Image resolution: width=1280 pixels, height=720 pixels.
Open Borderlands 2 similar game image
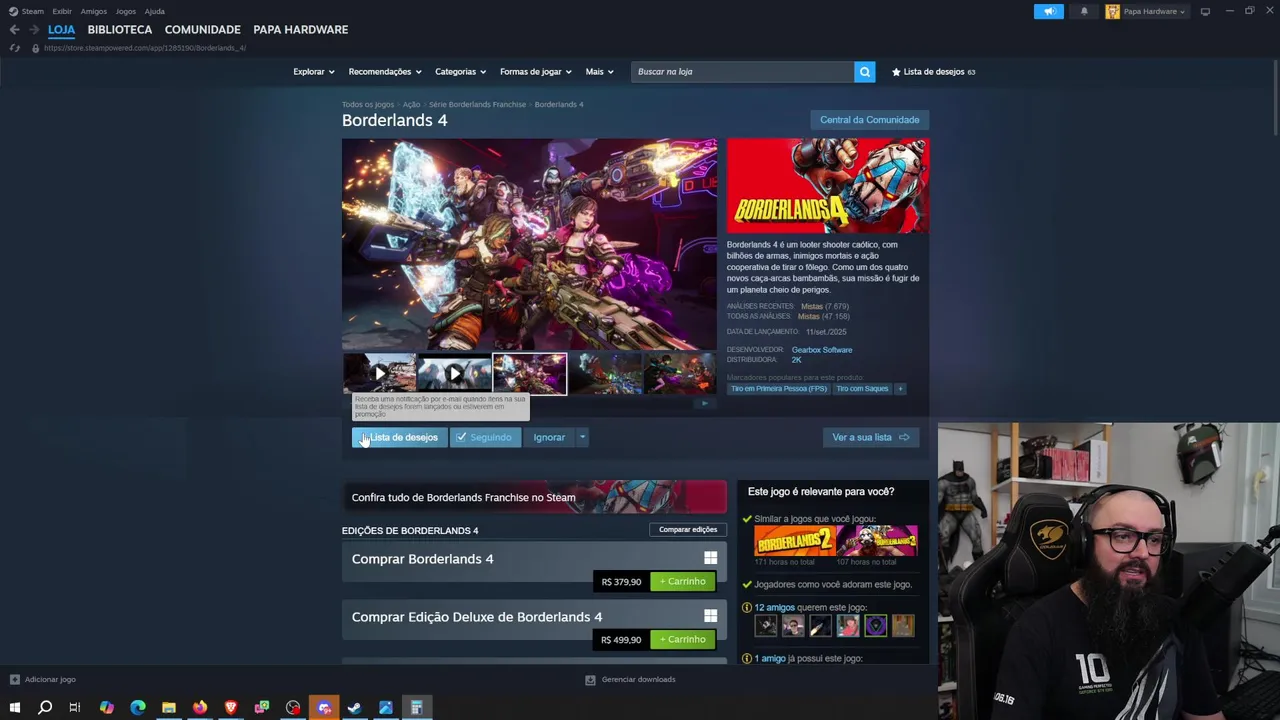[794, 541]
